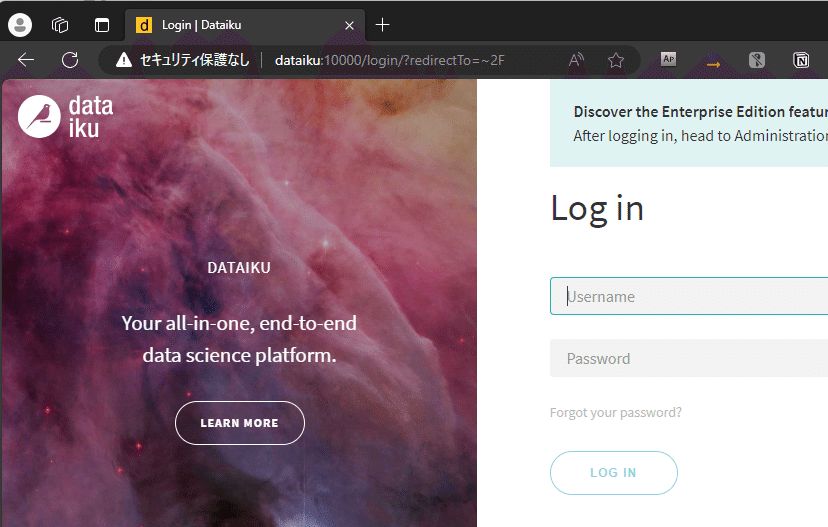Open the workspaces icon in title bar

click(x=60, y=25)
